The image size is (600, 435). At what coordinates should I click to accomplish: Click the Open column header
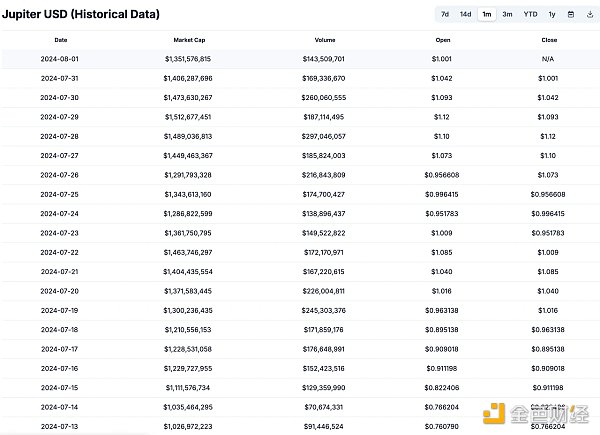pyautogui.click(x=443, y=40)
